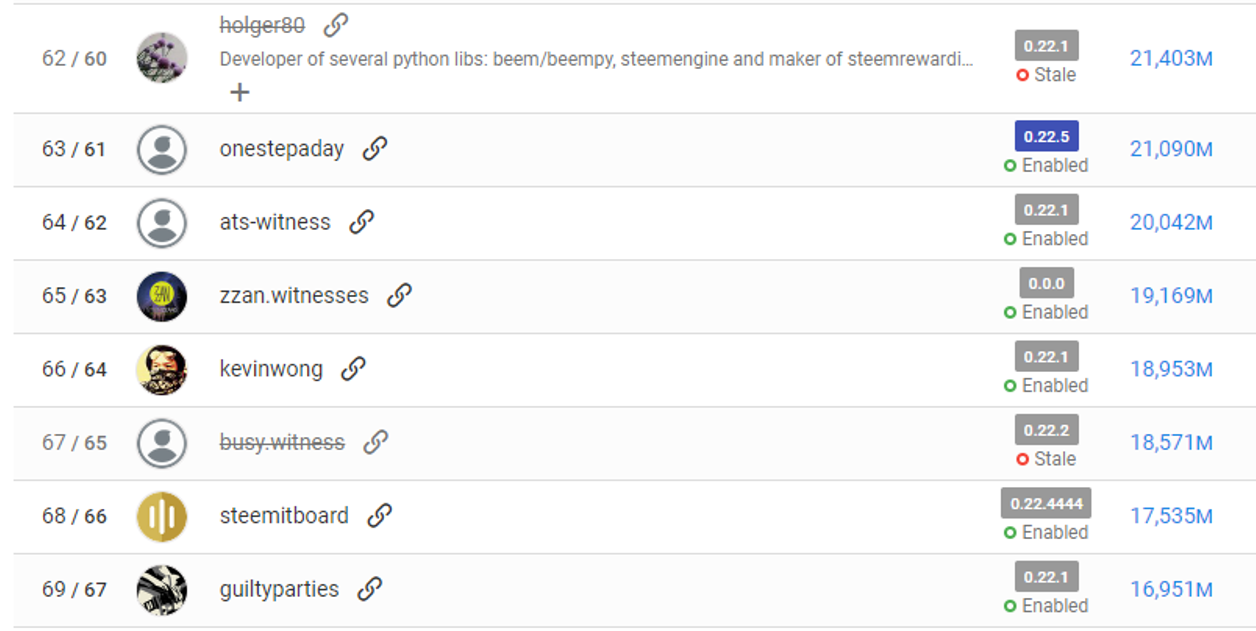The height and width of the screenshot is (631, 1256).
Task: Open the steemitboard link icon
Action: point(379,516)
